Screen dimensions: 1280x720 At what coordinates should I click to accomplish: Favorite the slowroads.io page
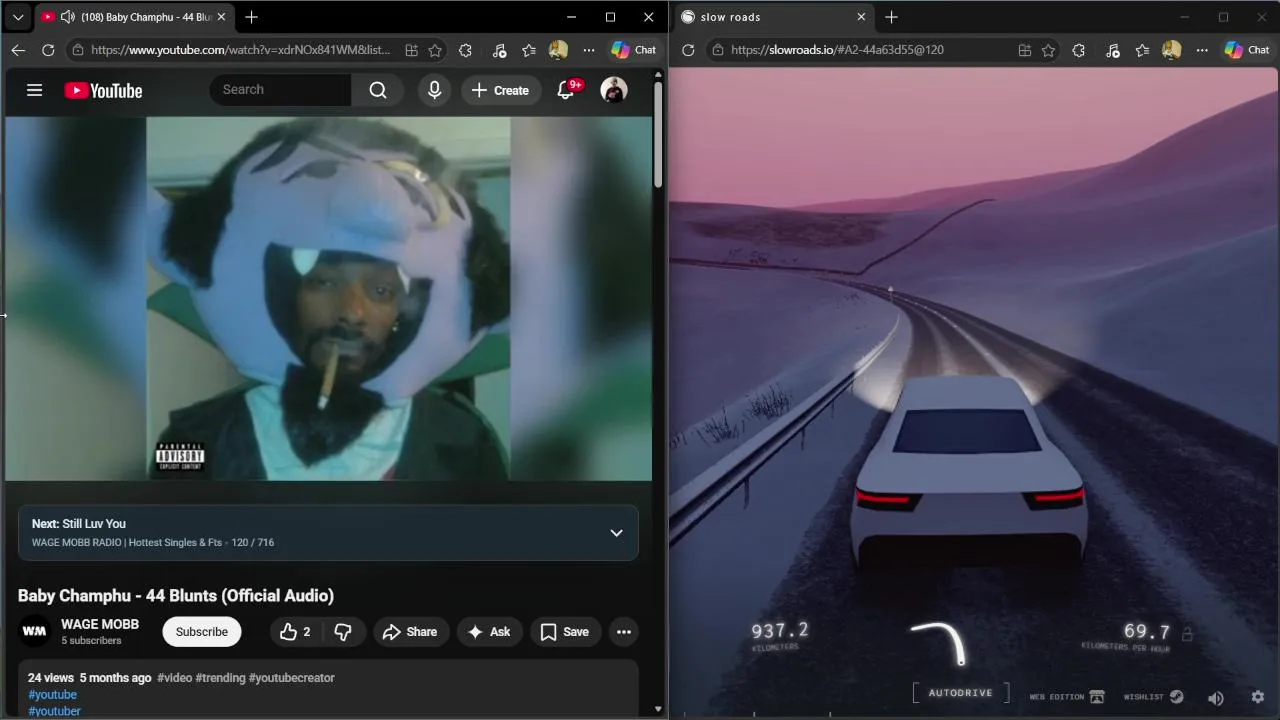point(1048,50)
